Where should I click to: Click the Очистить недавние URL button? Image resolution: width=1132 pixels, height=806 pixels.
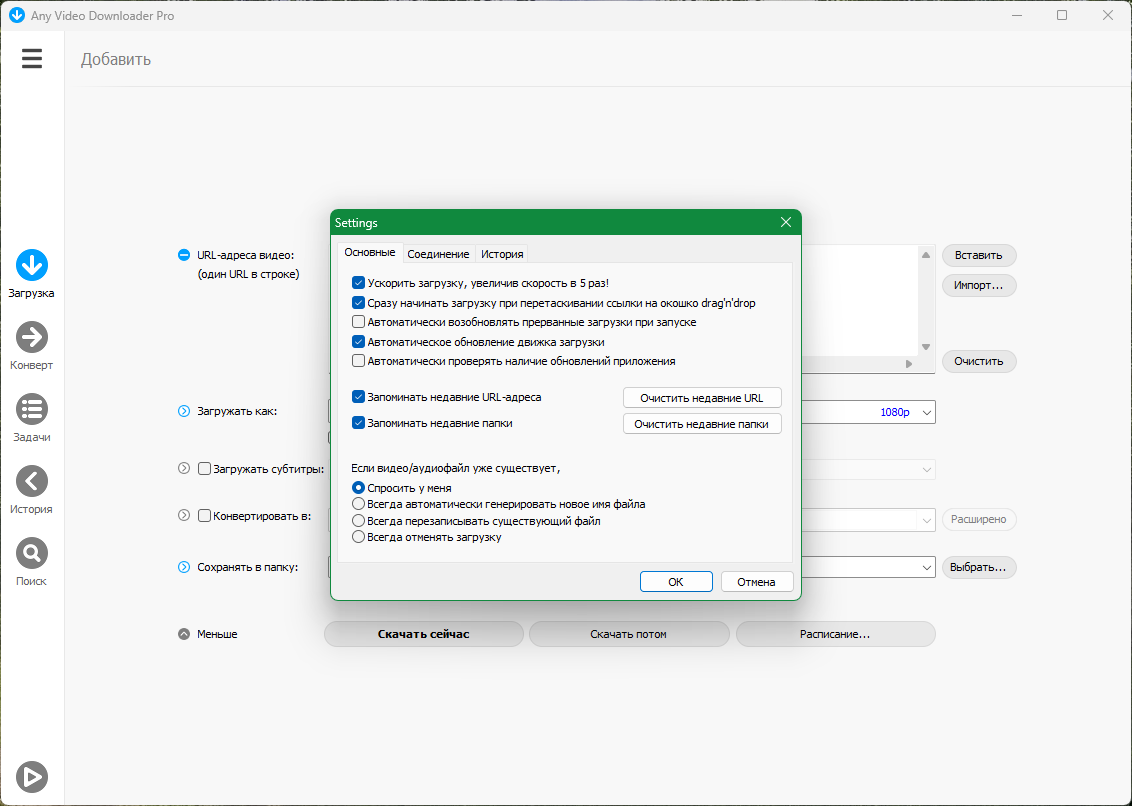[702, 398]
